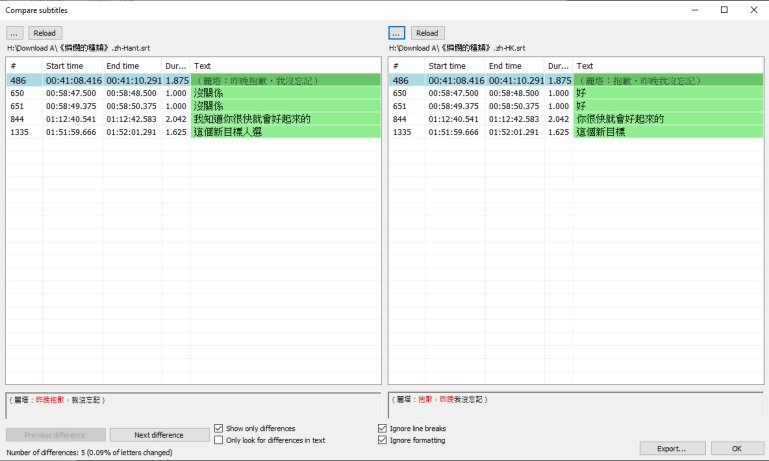Select row 486 in the left list

tap(194, 80)
